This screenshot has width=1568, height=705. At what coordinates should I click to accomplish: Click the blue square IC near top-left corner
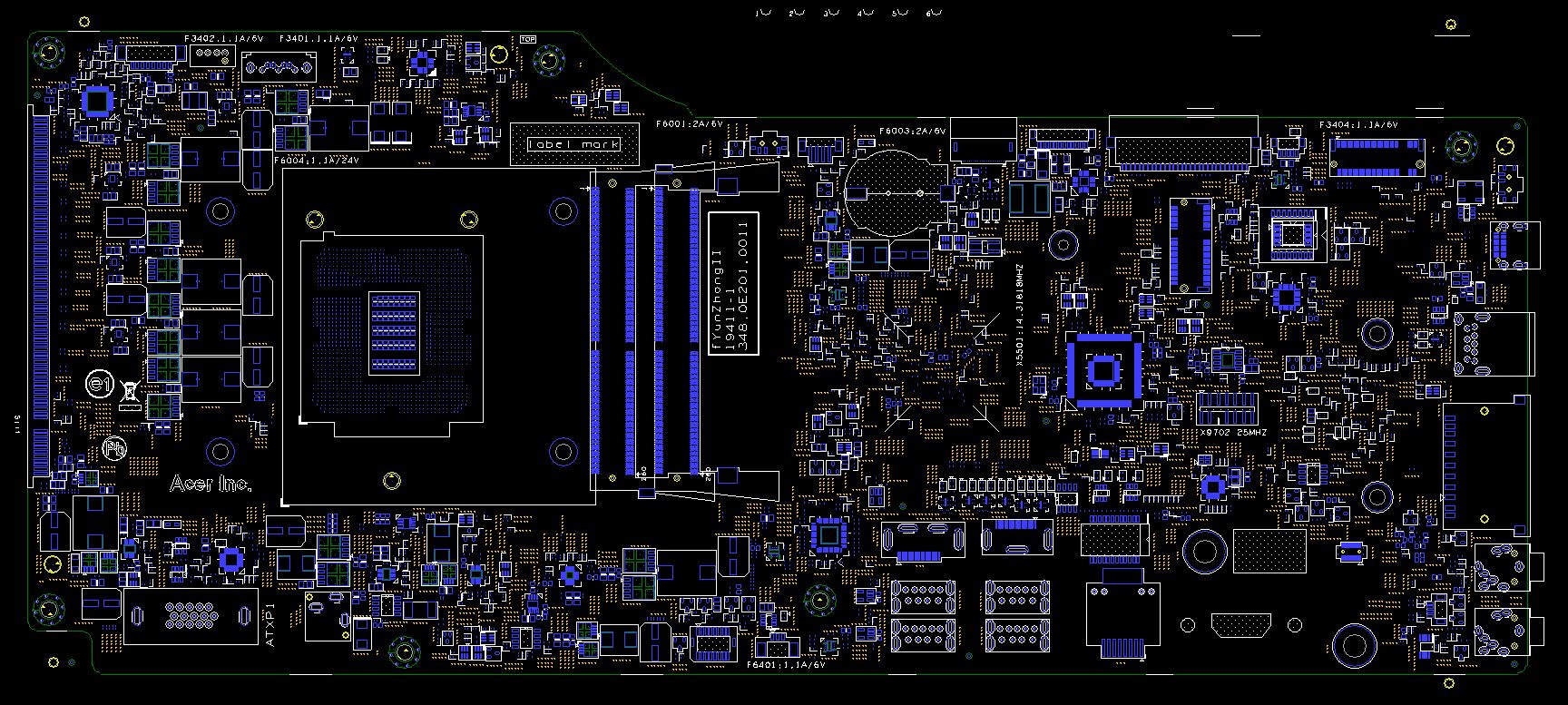tap(97, 102)
